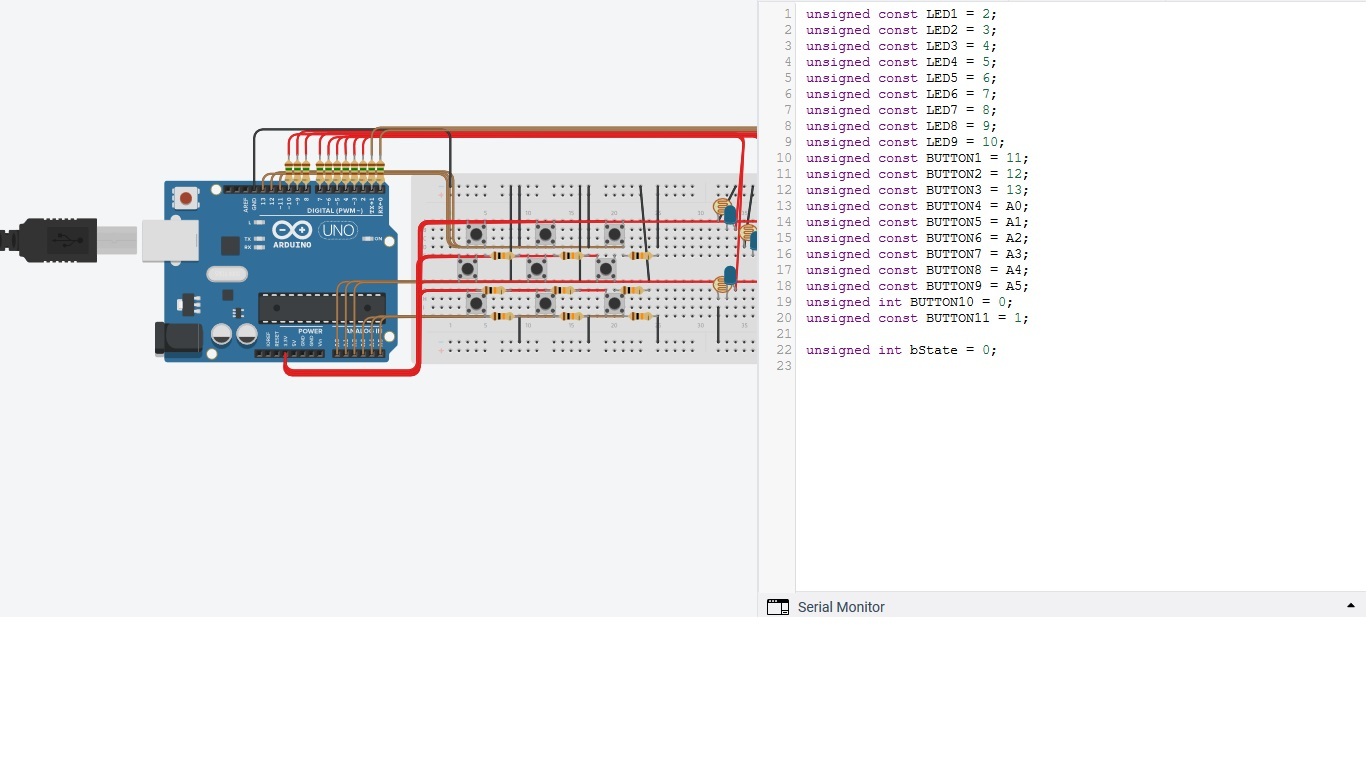Click code line 'LED4 = 5'
This screenshot has height=768, width=1370.
[x=901, y=62]
